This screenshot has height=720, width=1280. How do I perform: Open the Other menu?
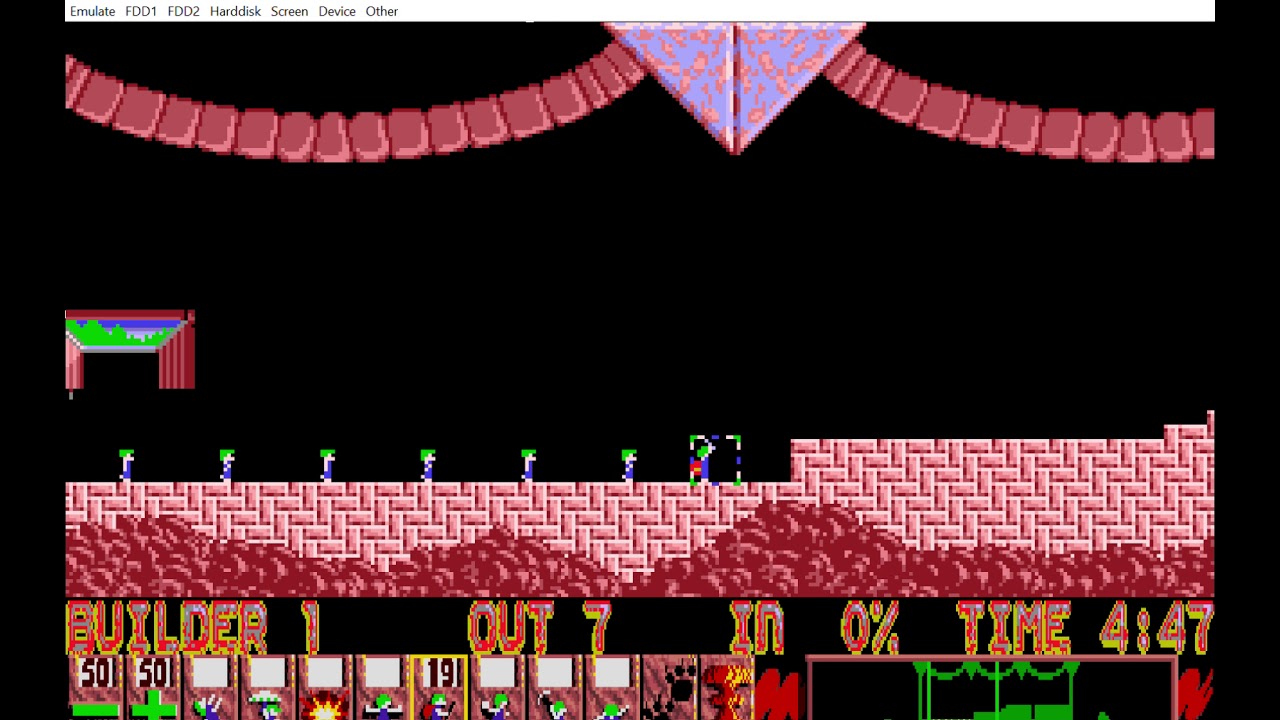click(382, 11)
